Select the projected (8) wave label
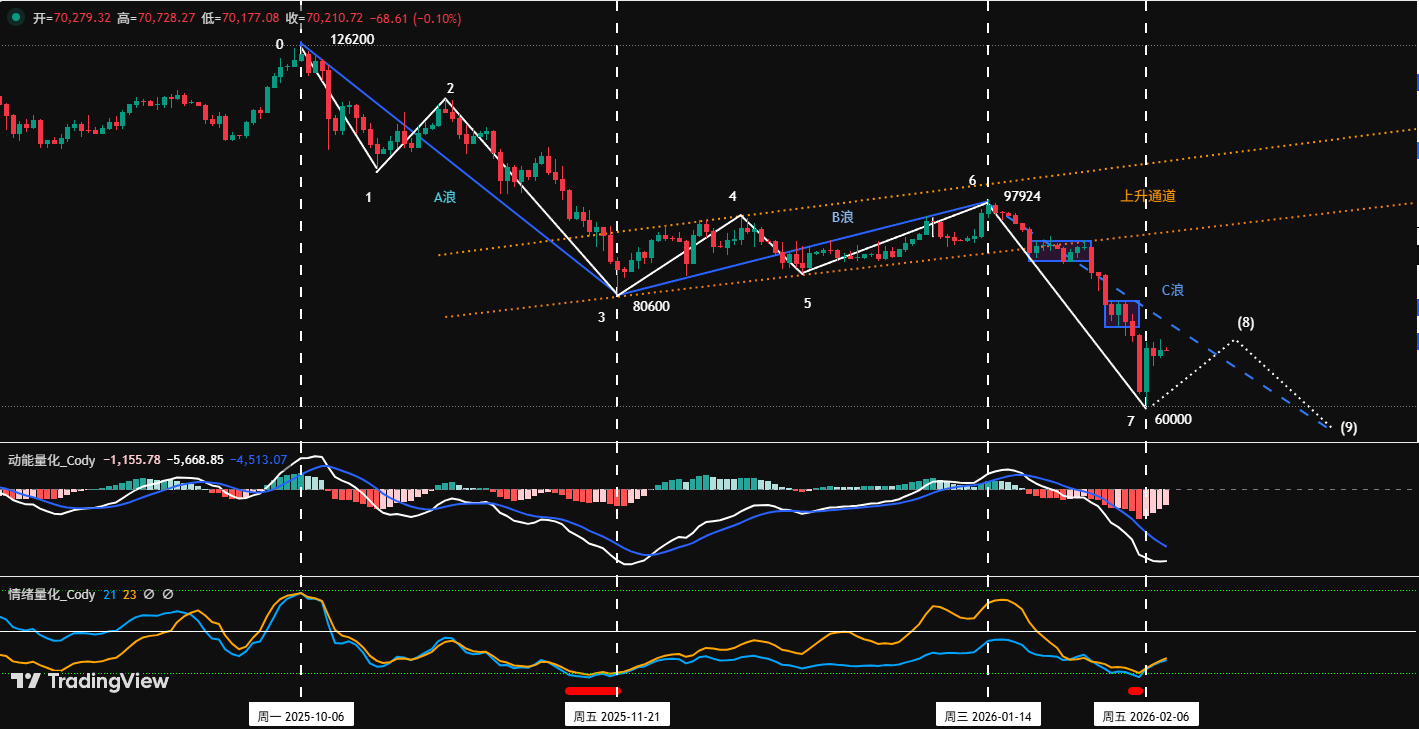This screenshot has height=729, width=1419. point(1245,322)
